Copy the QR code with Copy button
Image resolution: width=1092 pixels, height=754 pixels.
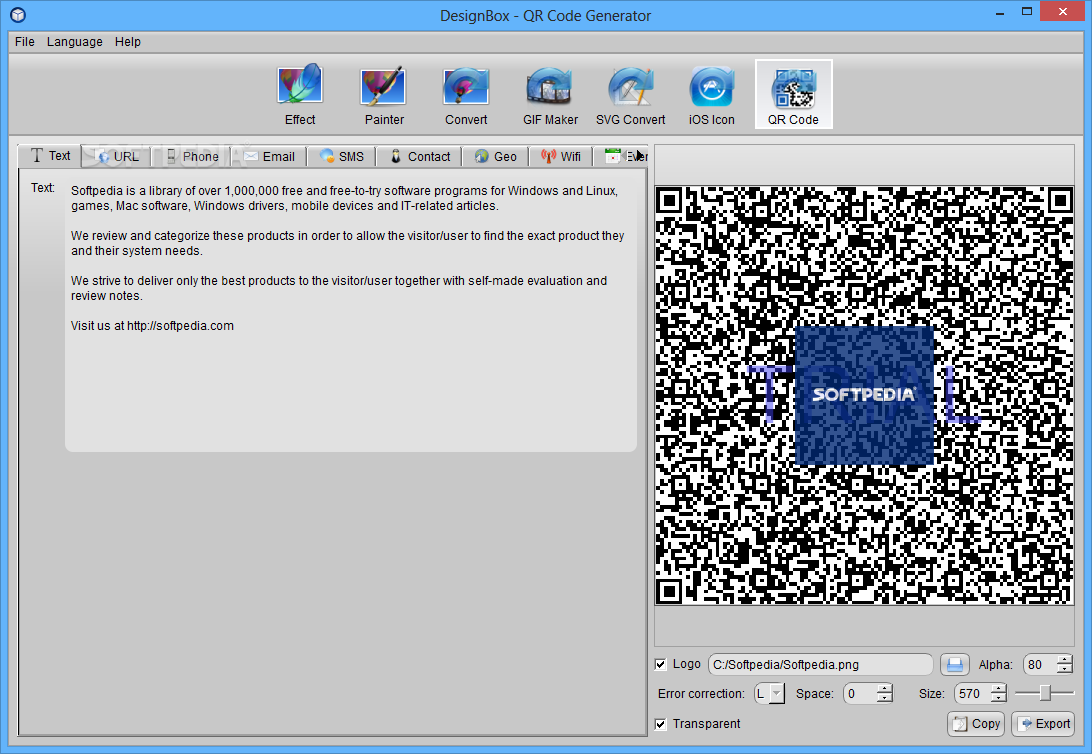pyautogui.click(x=976, y=724)
